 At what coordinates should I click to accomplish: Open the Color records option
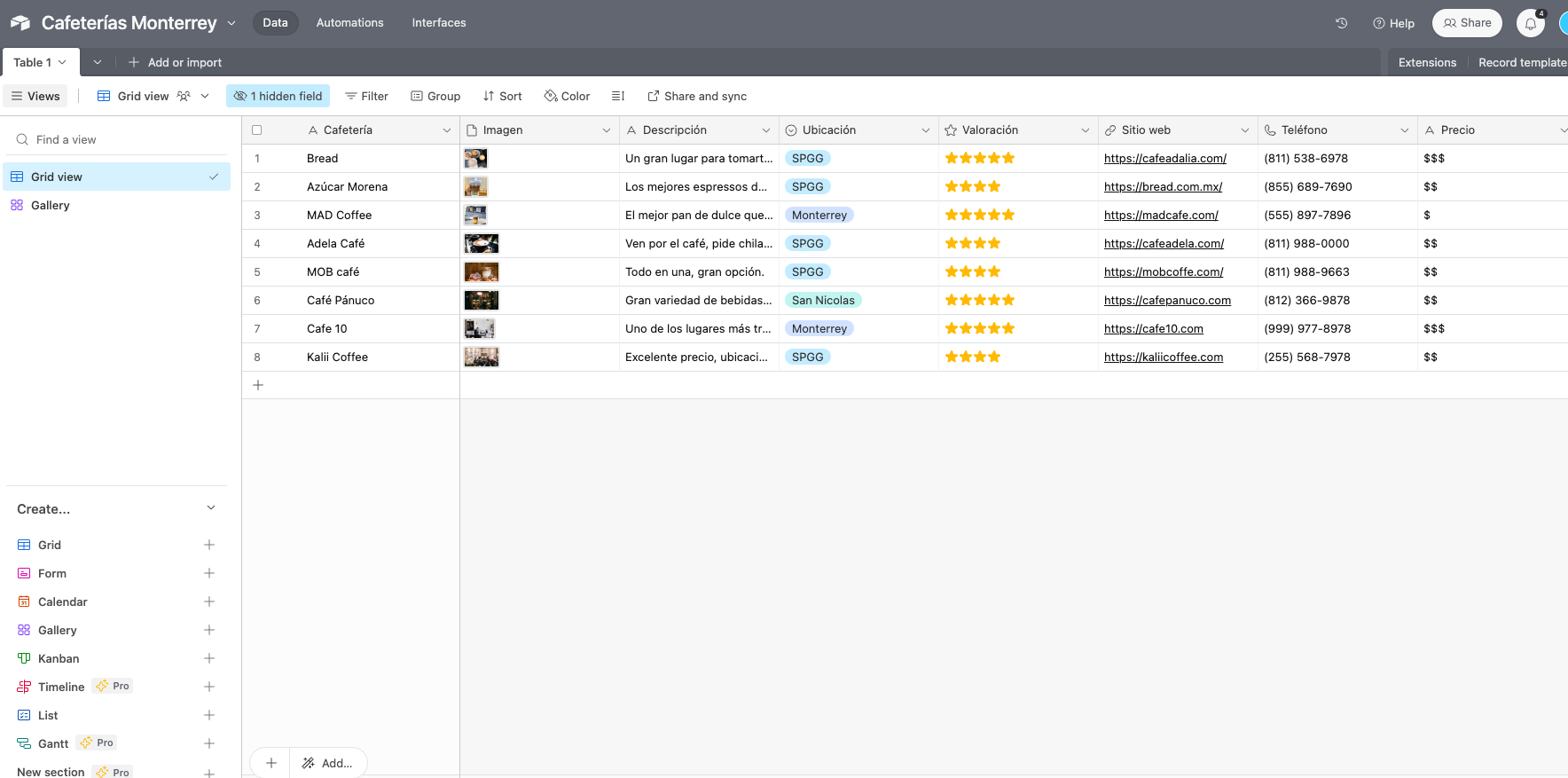[x=567, y=96]
